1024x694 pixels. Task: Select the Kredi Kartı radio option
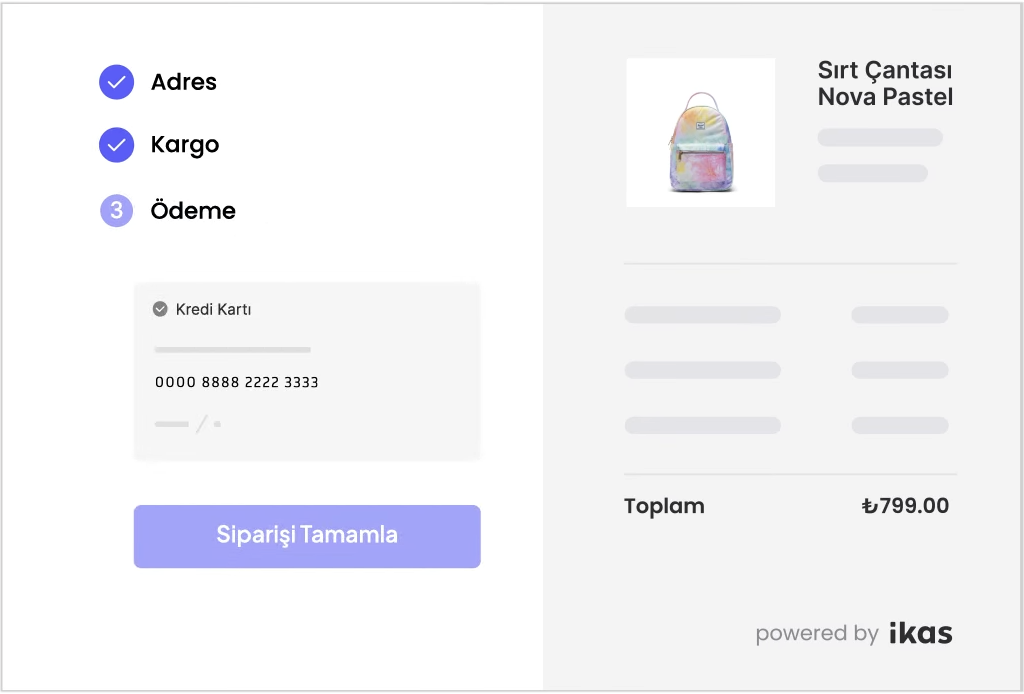tap(160, 310)
